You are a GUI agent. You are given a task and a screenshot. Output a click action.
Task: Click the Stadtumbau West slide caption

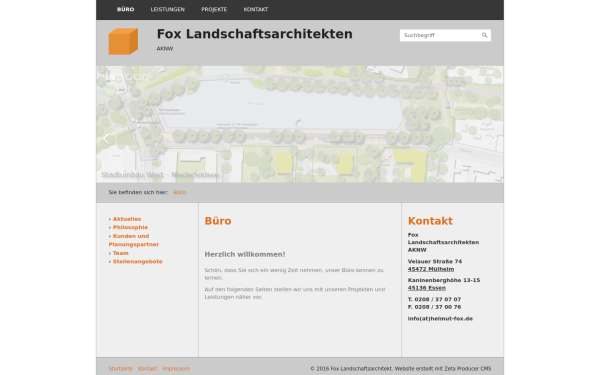[x=160, y=174]
